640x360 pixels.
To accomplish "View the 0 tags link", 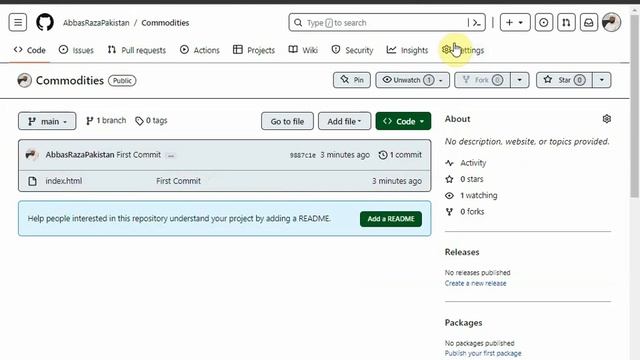I will point(151,121).
